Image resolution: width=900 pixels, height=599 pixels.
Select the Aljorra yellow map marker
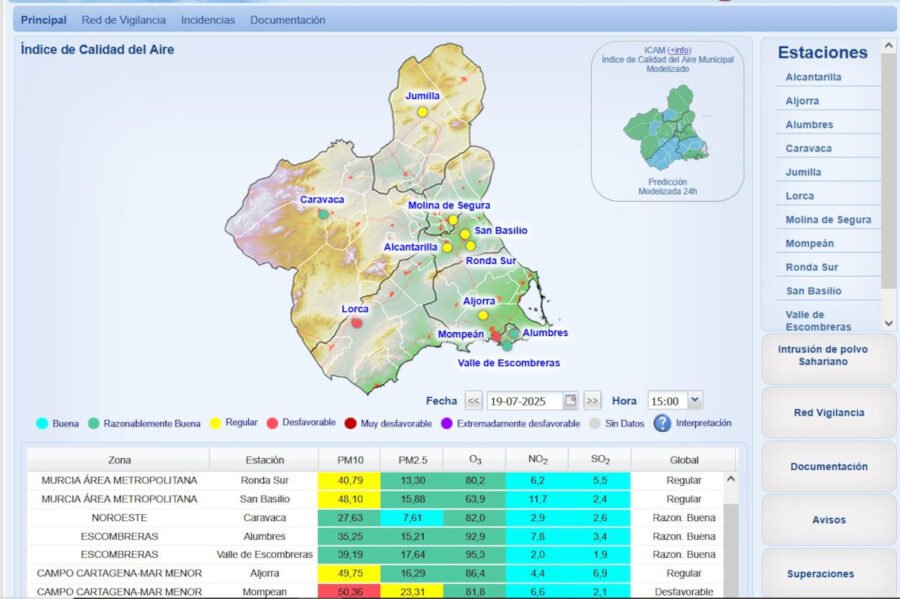point(483,315)
